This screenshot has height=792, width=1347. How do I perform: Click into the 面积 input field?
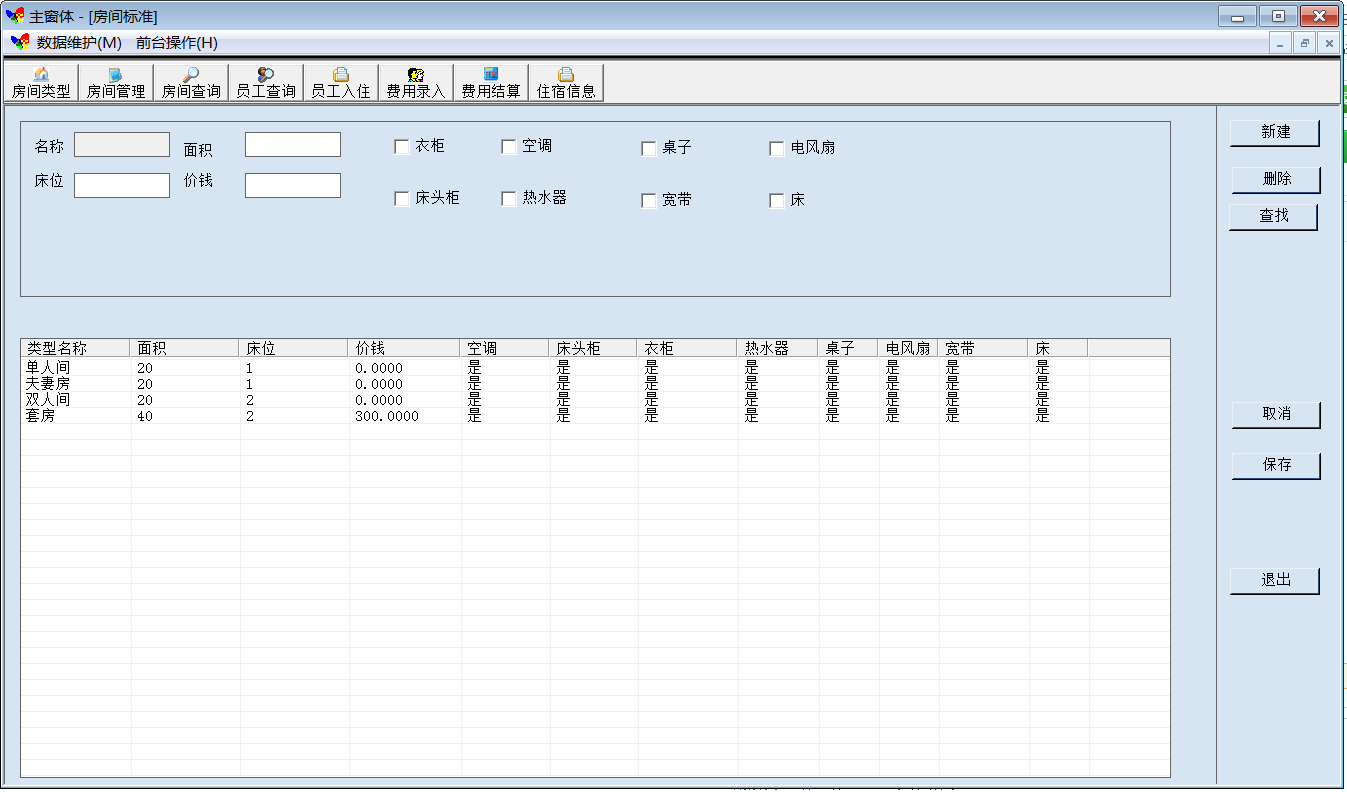(x=293, y=145)
